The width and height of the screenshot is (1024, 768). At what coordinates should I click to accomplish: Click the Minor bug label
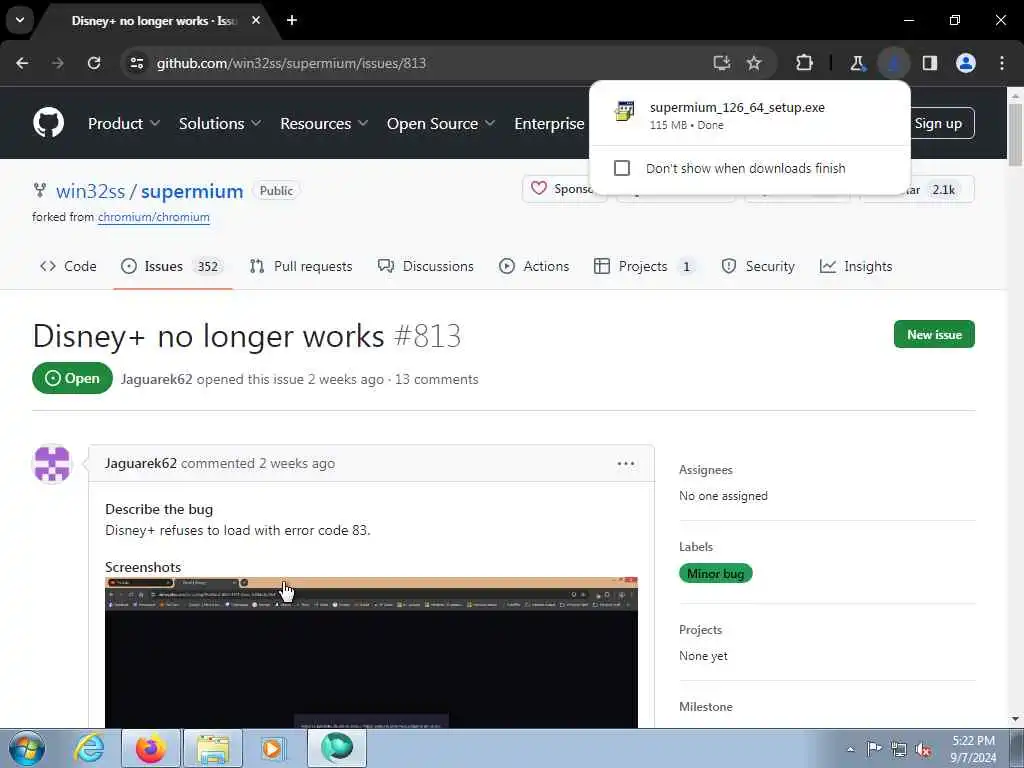click(x=715, y=573)
